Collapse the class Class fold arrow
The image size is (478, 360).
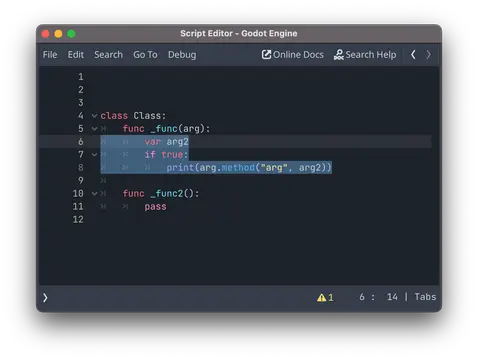[x=94, y=116]
